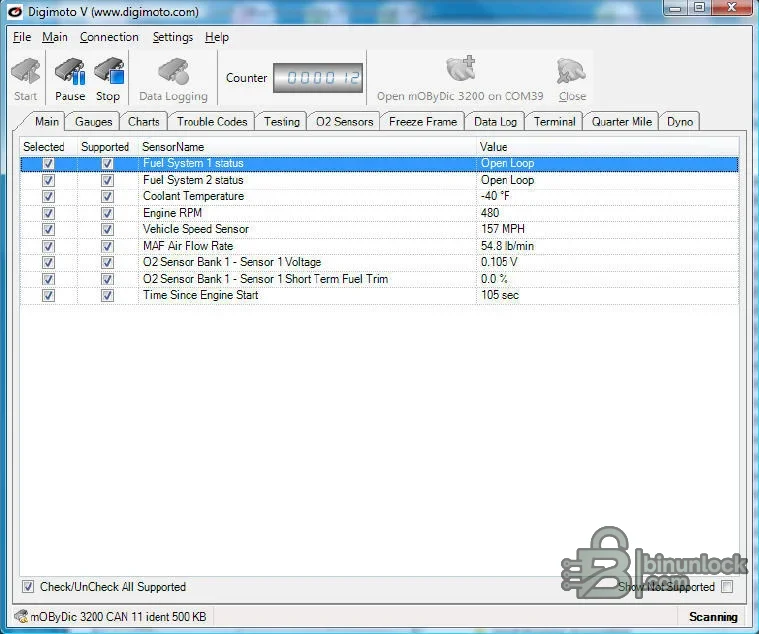Open the Connection menu
The height and width of the screenshot is (634, 759).
(109, 37)
